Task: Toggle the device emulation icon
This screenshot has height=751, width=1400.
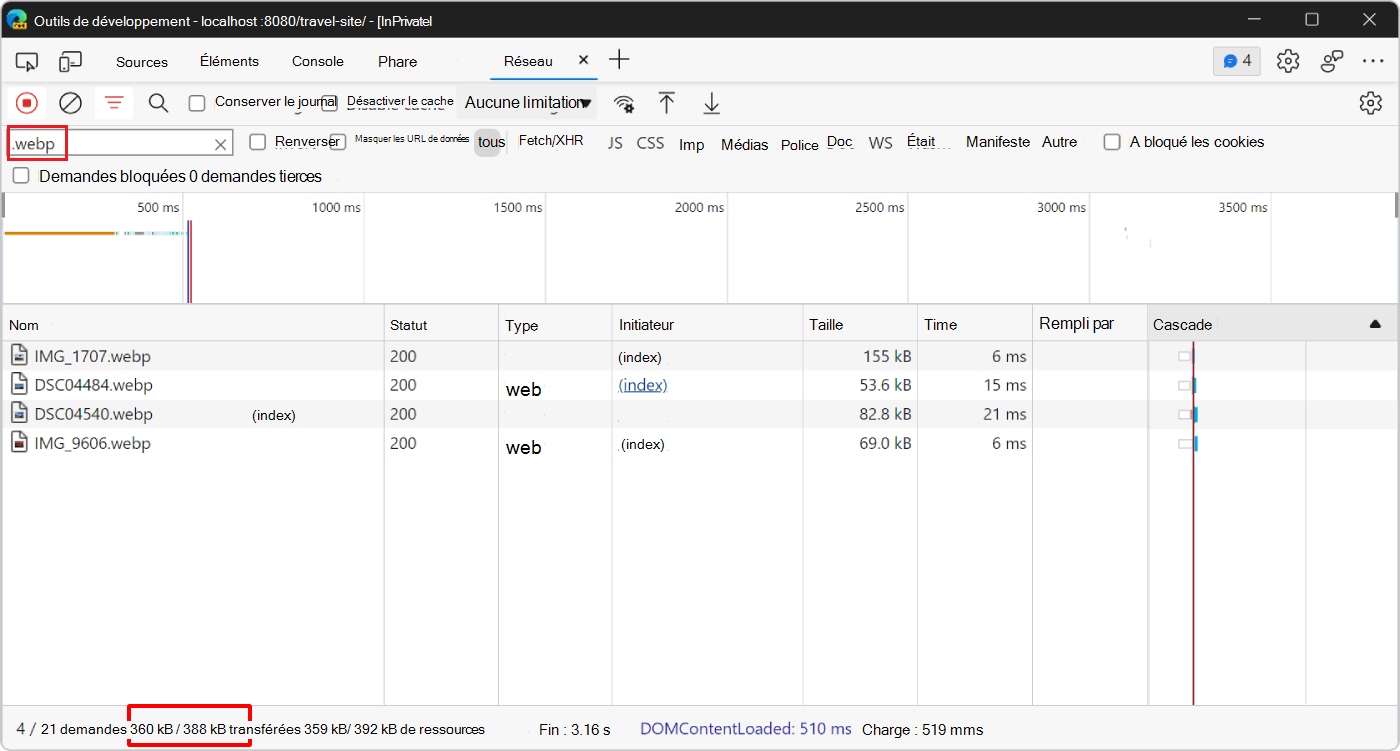Action: pos(70,61)
